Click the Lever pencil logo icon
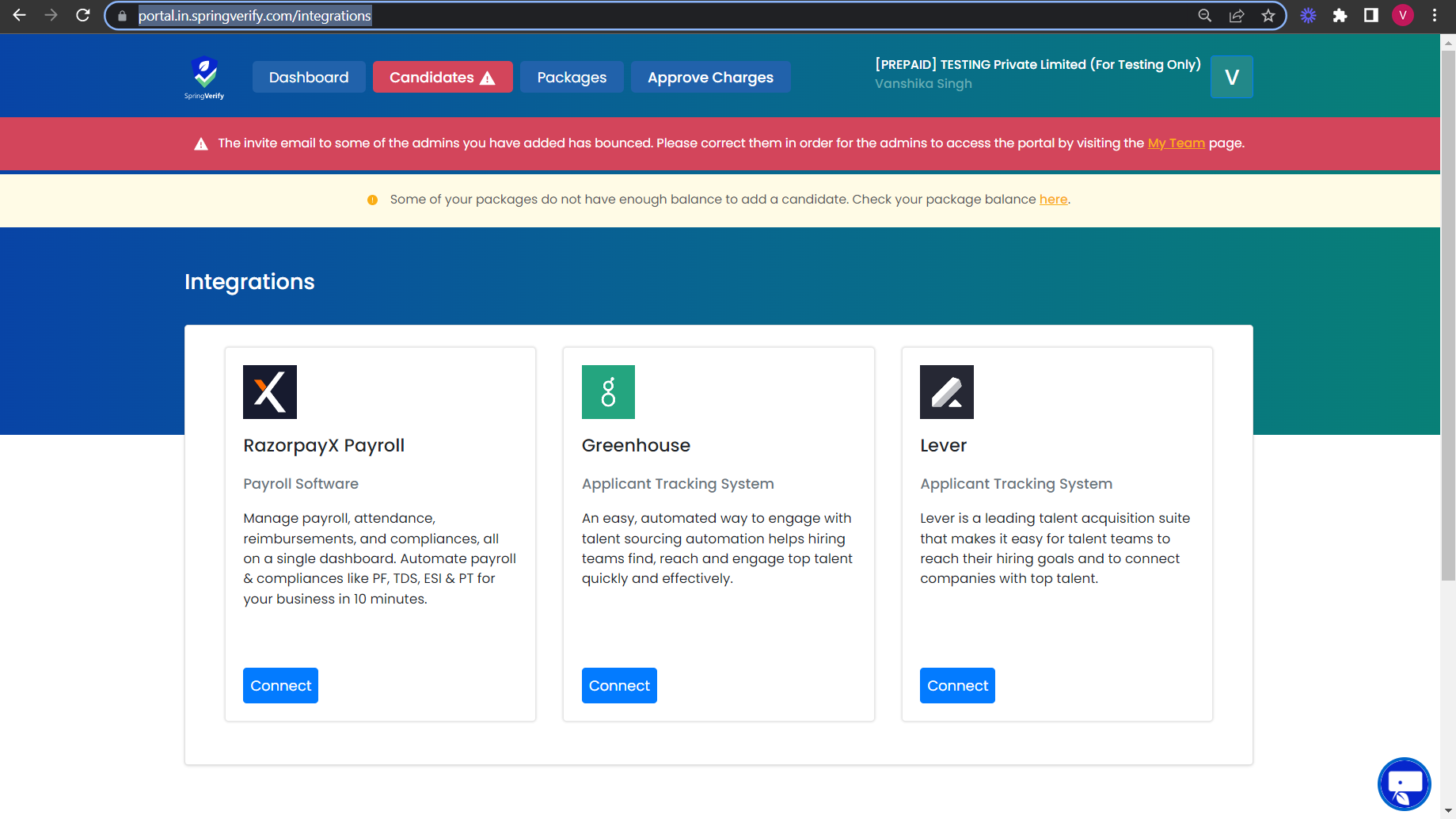Viewport: 1456px width, 819px height. pyautogui.click(x=946, y=392)
